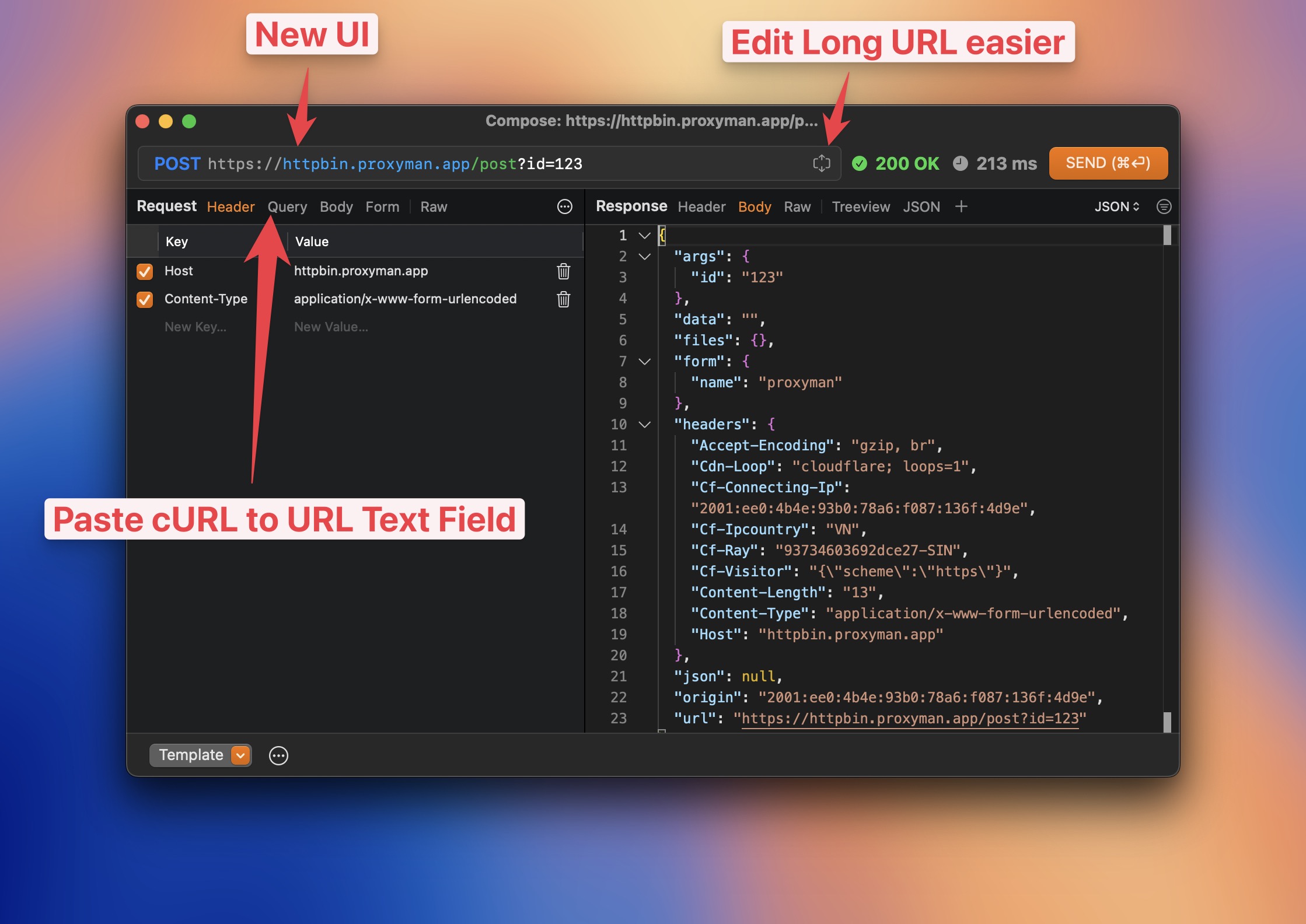The image size is (1306, 924).
Task: Delete the Host header row
Action: pos(563,271)
